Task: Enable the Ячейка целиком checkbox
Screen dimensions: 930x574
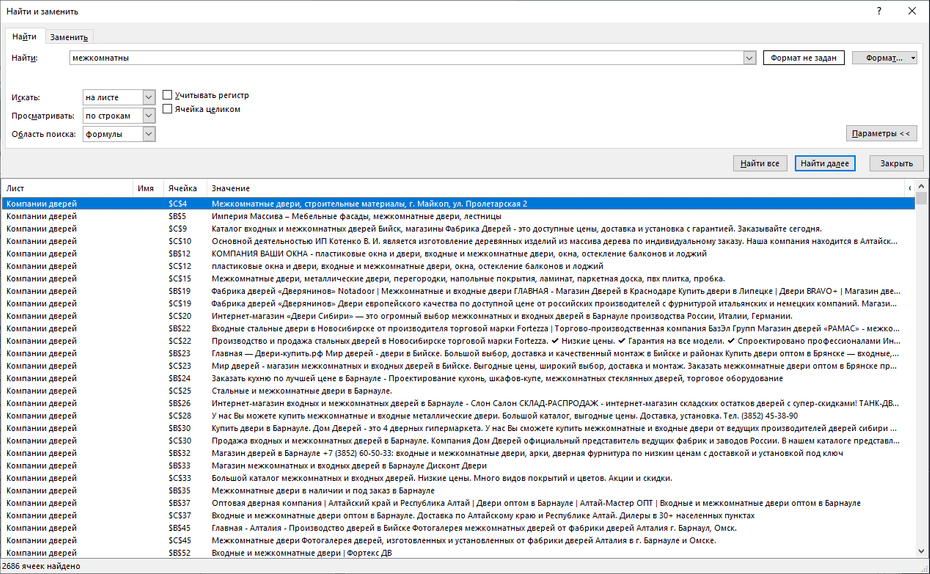Action: pyautogui.click(x=167, y=109)
